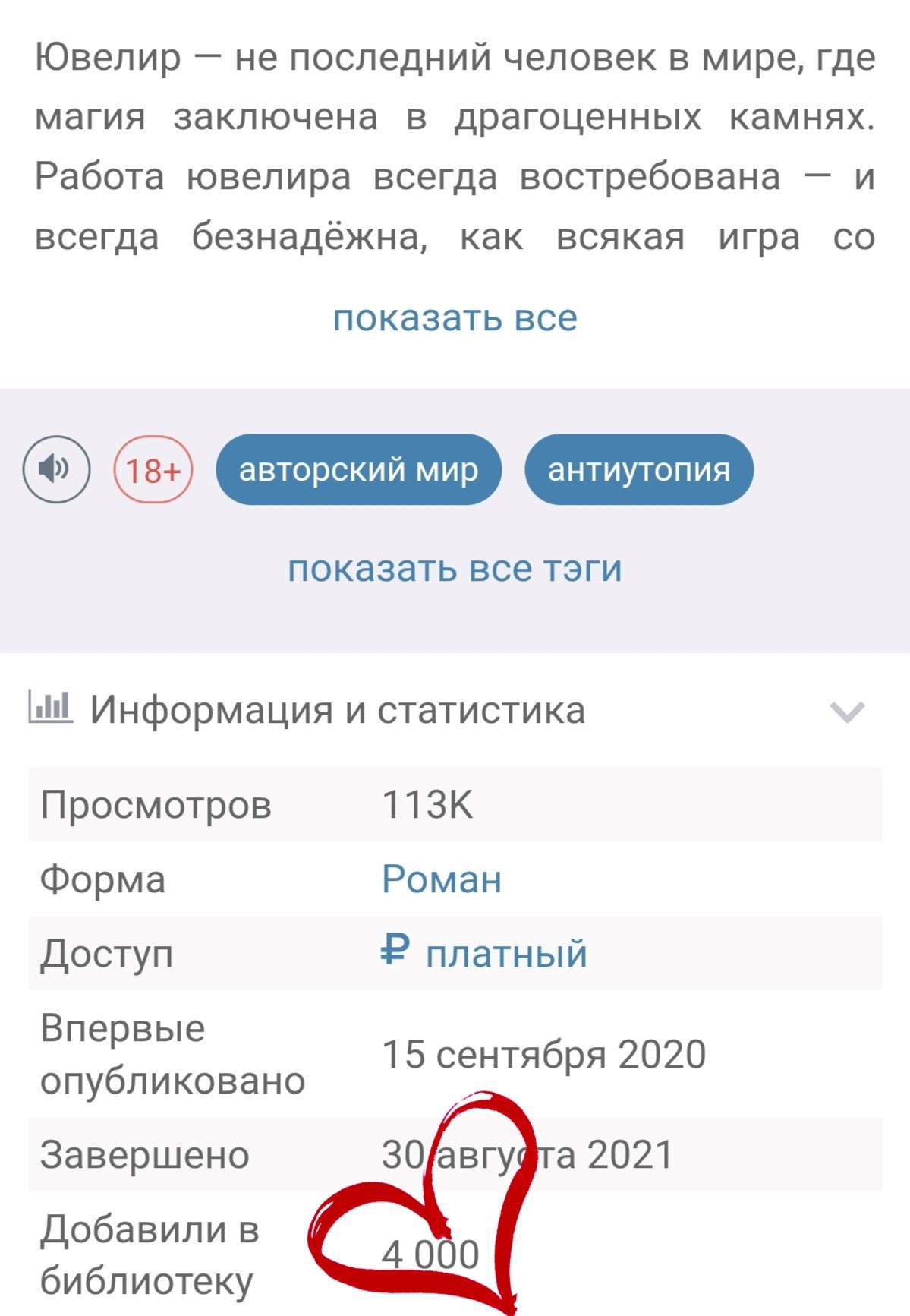
Task: Open the Роман form link
Action: tap(441, 879)
